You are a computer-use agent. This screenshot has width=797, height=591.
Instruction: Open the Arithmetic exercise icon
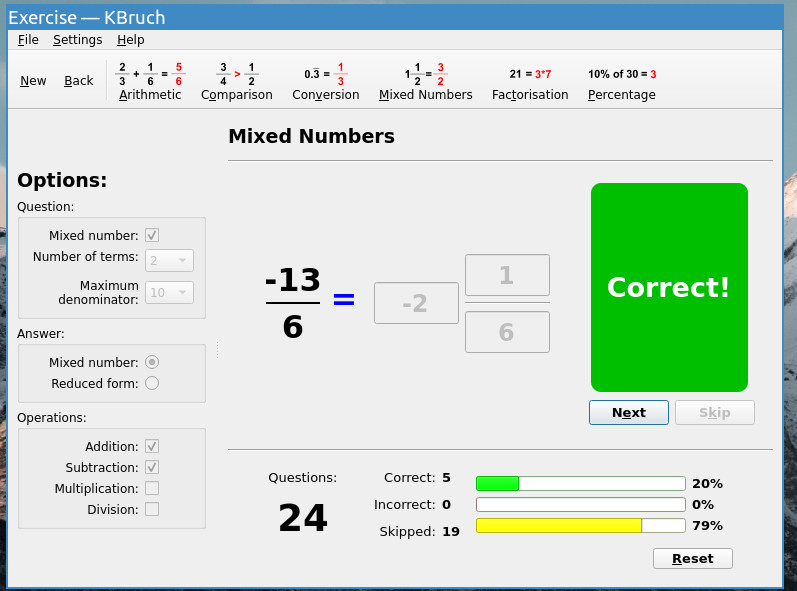(x=150, y=81)
